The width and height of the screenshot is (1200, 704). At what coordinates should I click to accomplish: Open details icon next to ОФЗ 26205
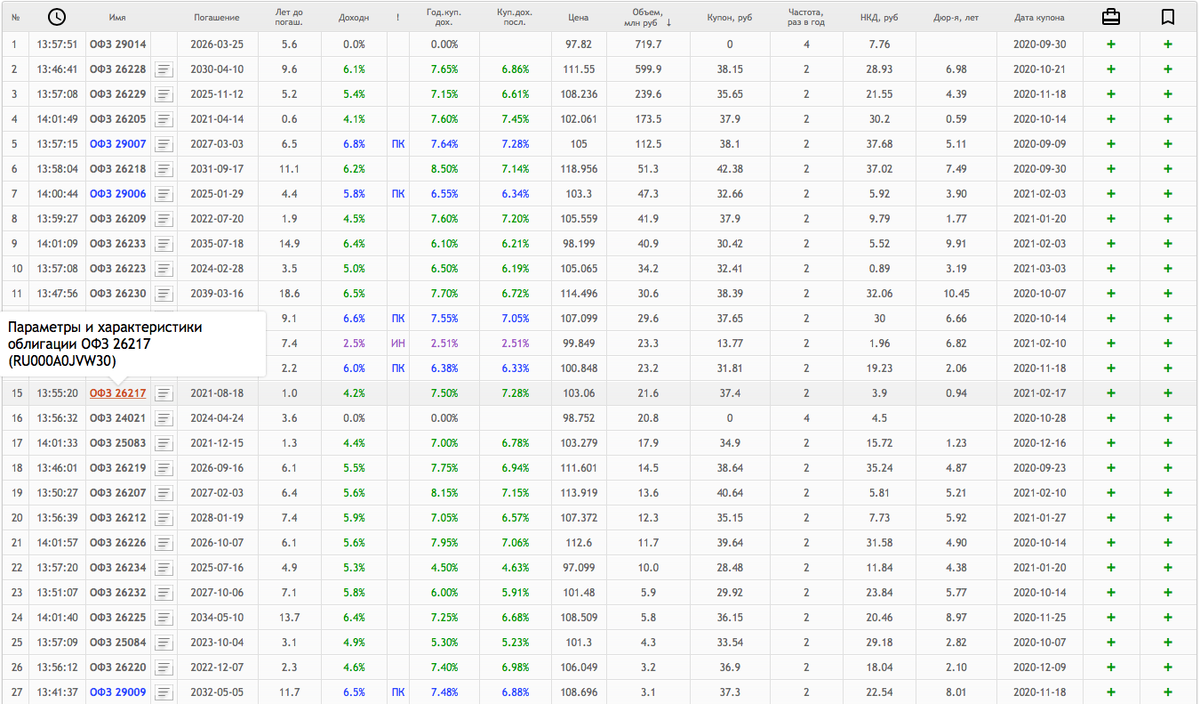(x=164, y=119)
